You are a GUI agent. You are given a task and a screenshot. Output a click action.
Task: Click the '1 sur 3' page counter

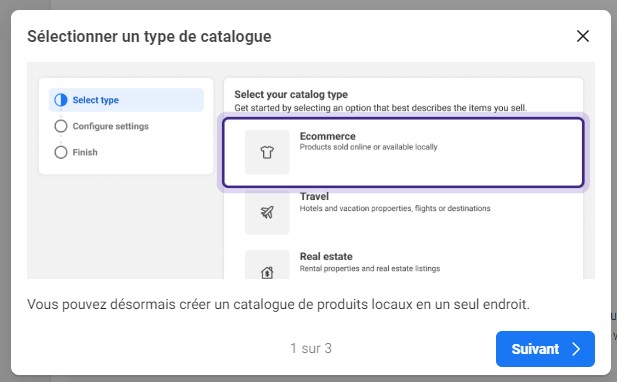pos(311,348)
